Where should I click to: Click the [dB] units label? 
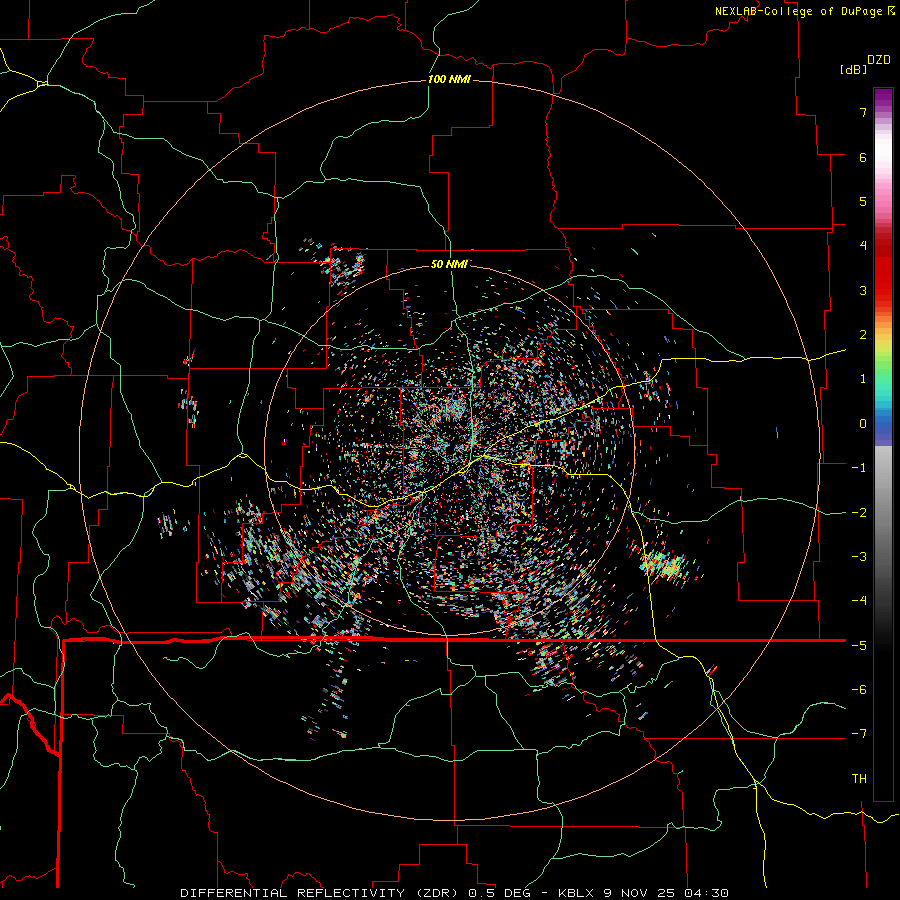point(853,69)
